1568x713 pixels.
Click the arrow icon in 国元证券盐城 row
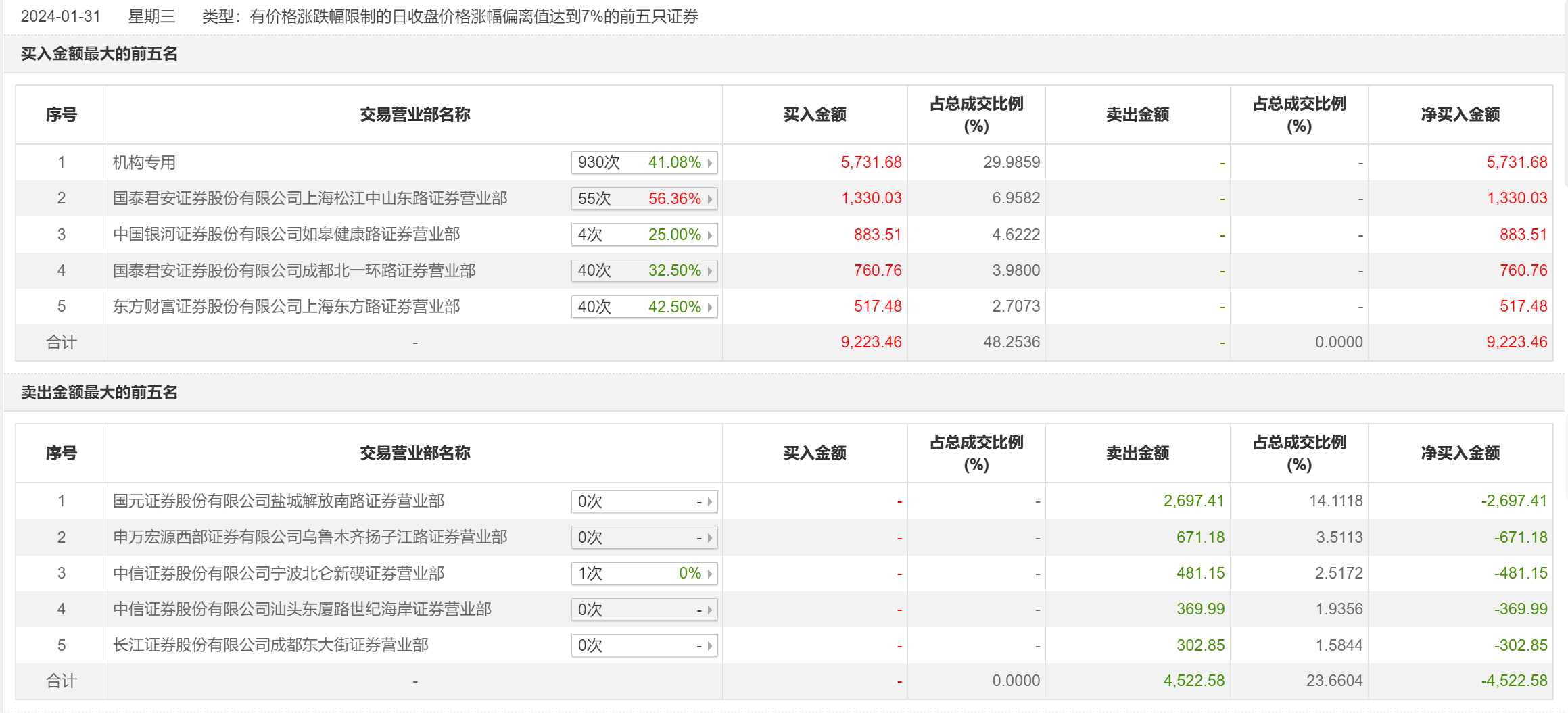point(709,501)
